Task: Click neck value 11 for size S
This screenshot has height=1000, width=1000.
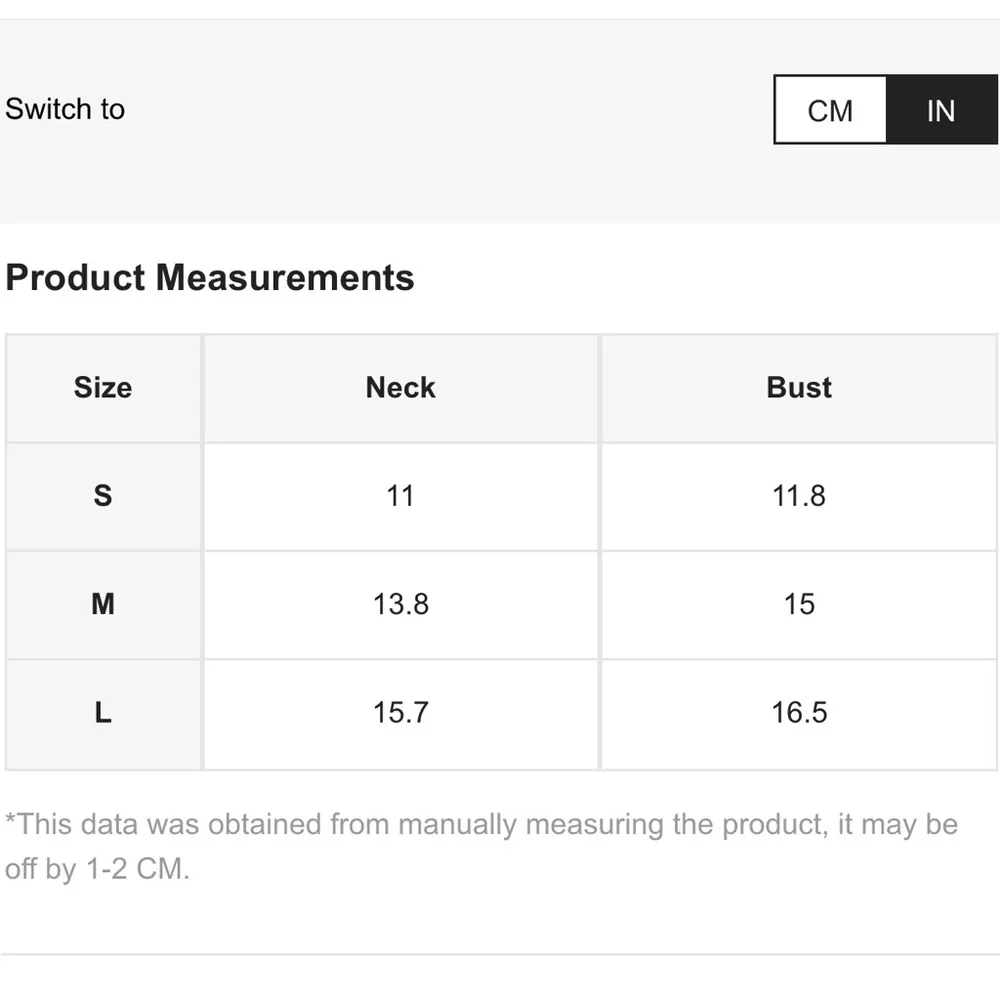Action: 401,496
